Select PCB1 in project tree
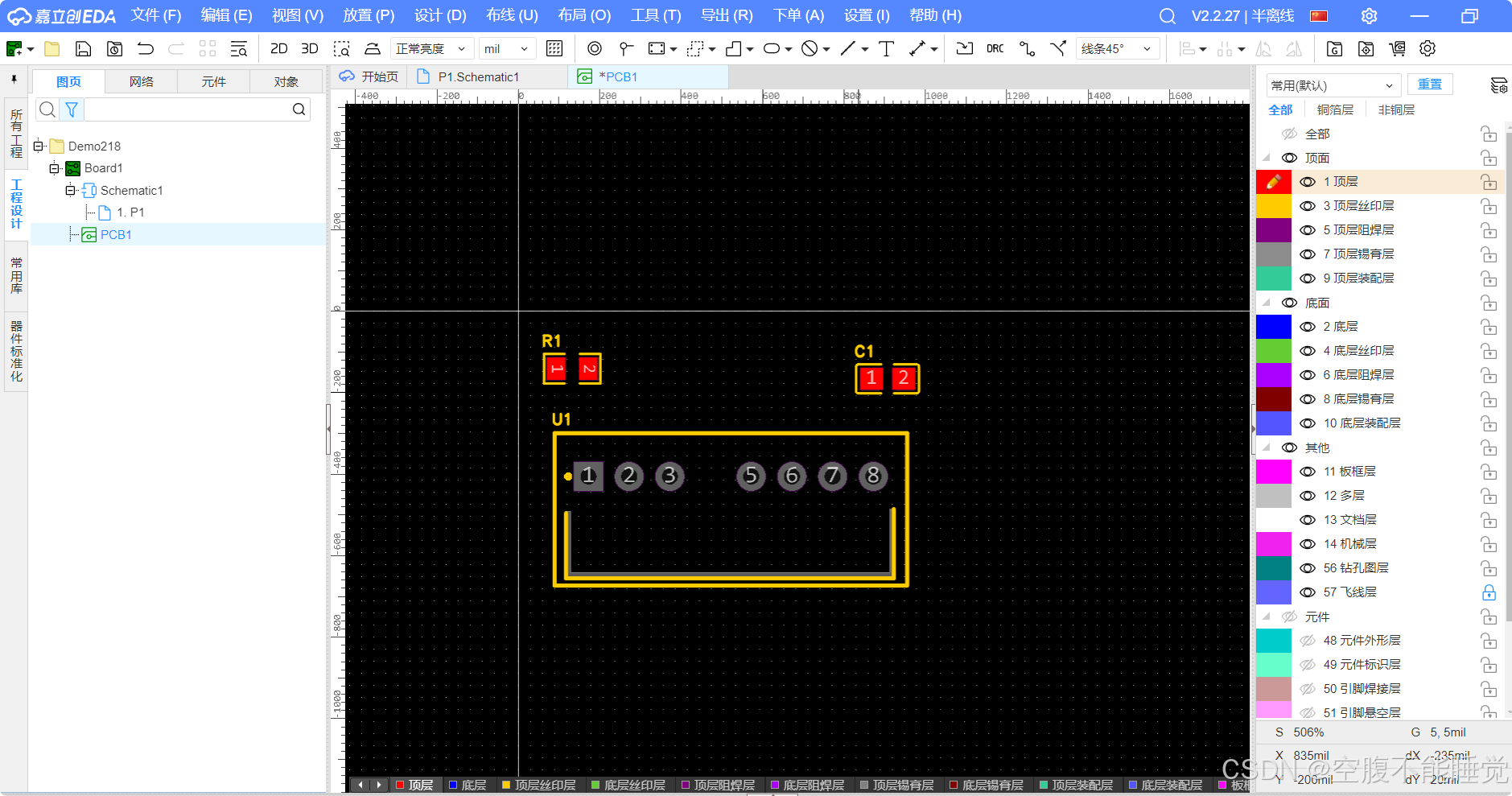The image size is (1512, 796). pos(116,235)
